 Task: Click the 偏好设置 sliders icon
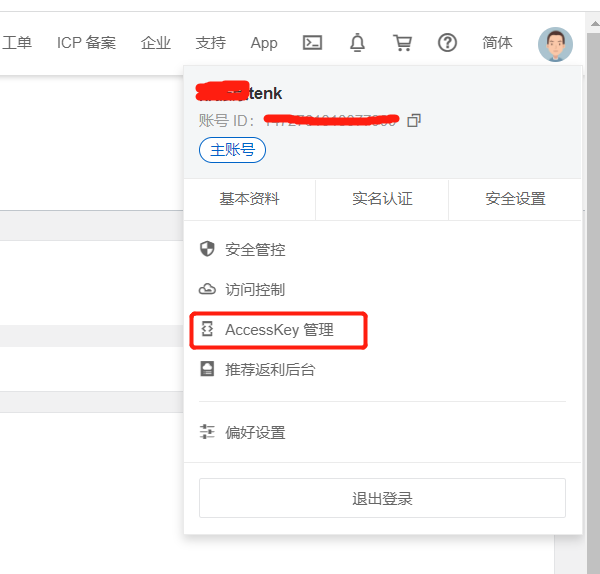click(207, 432)
